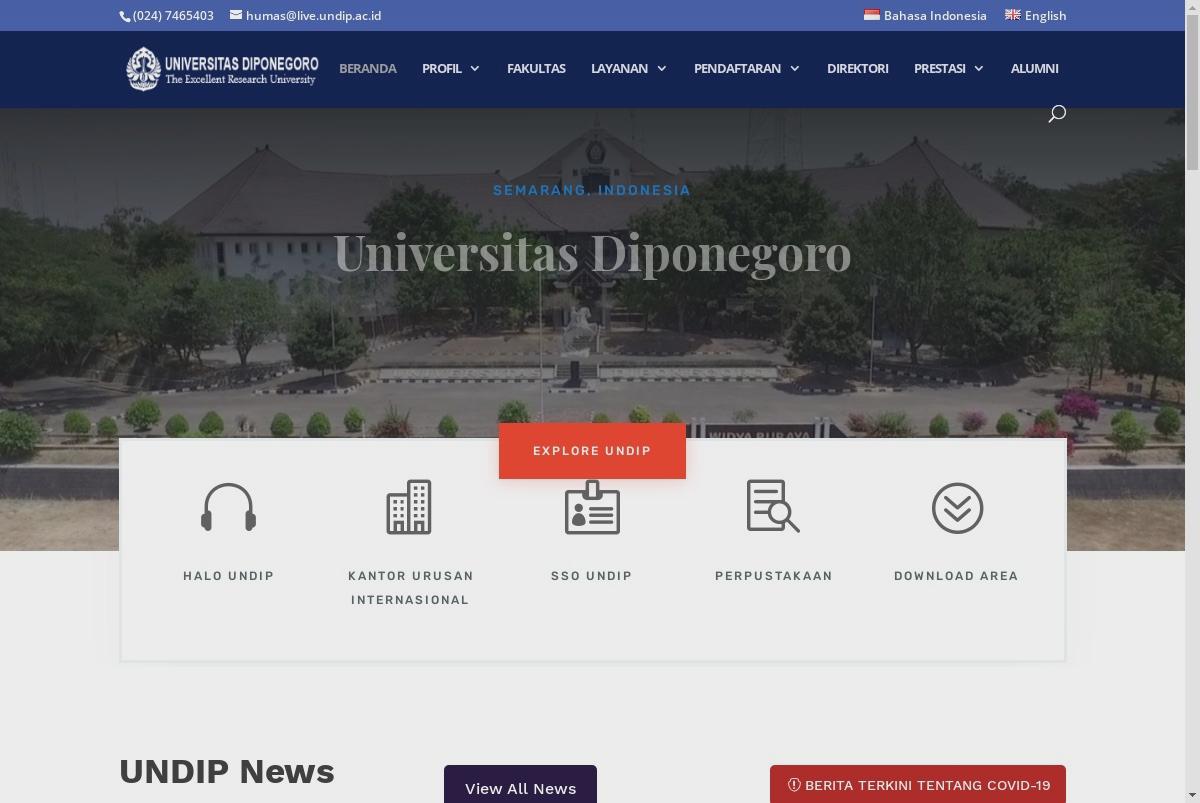Click the UK flag icon
This screenshot has width=1200, height=803.
click(x=1013, y=15)
